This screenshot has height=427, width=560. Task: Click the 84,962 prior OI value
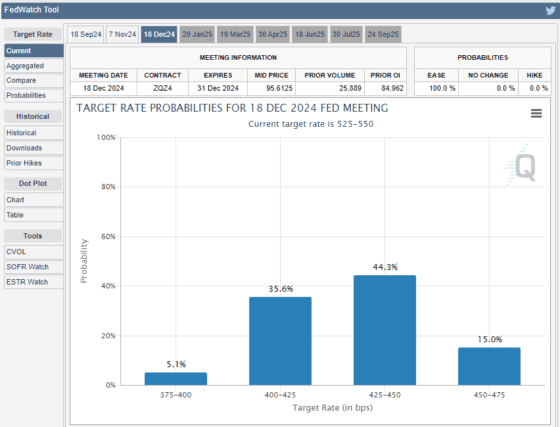click(392, 88)
